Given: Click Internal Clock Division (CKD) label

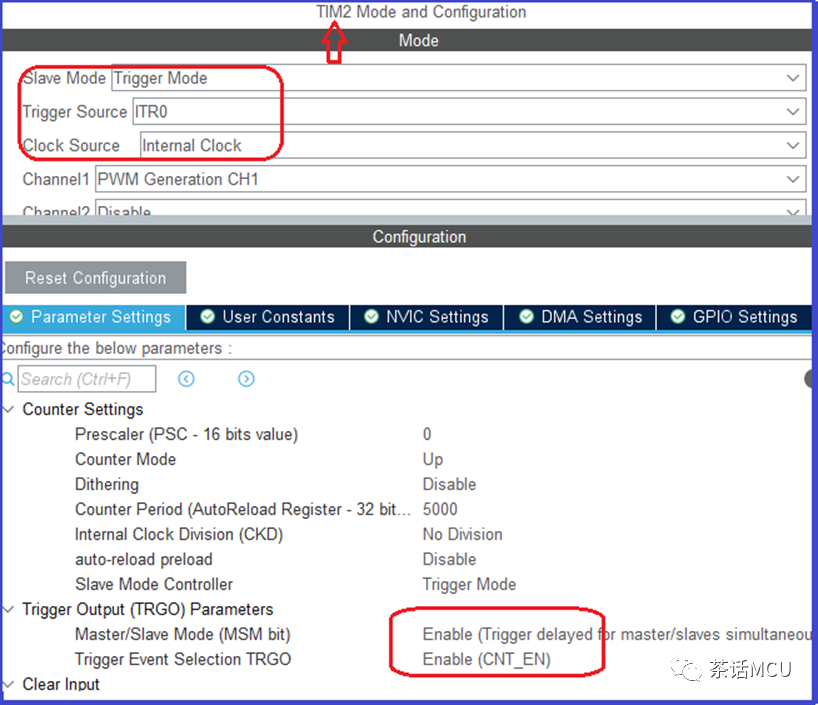Looking at the screenshot, I should (x=179, y=534).
